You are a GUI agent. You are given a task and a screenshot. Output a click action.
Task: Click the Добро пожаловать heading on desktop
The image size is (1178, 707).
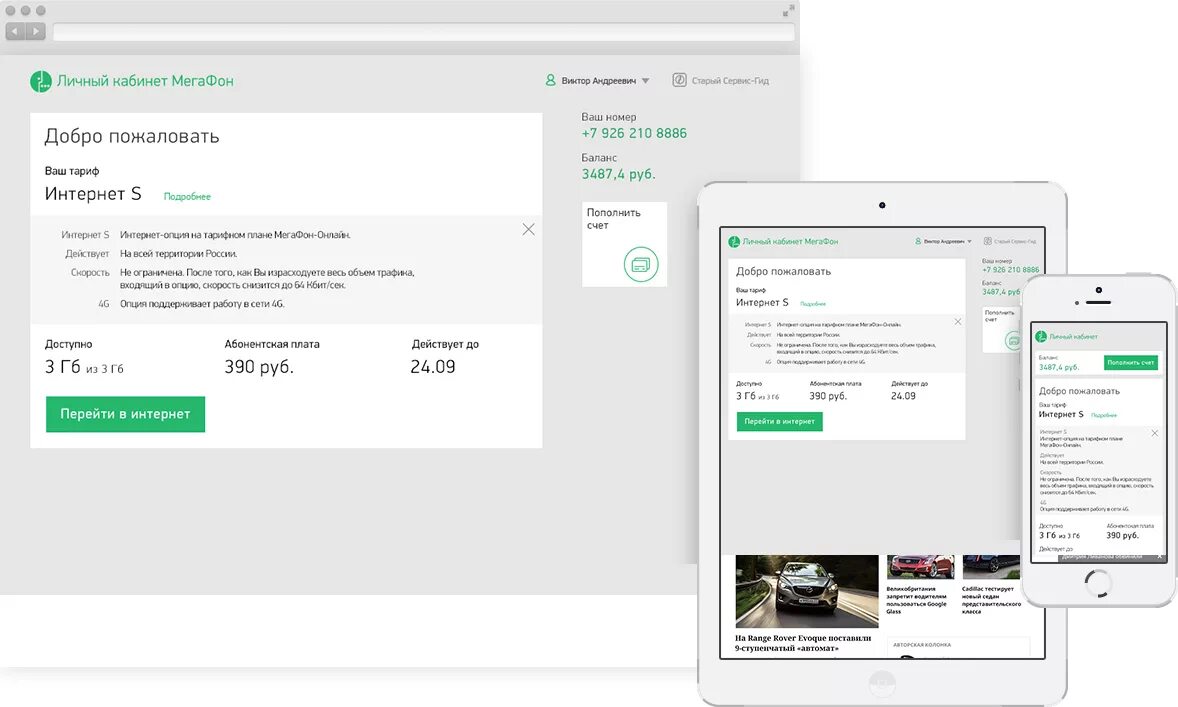(x=131, y=137)
